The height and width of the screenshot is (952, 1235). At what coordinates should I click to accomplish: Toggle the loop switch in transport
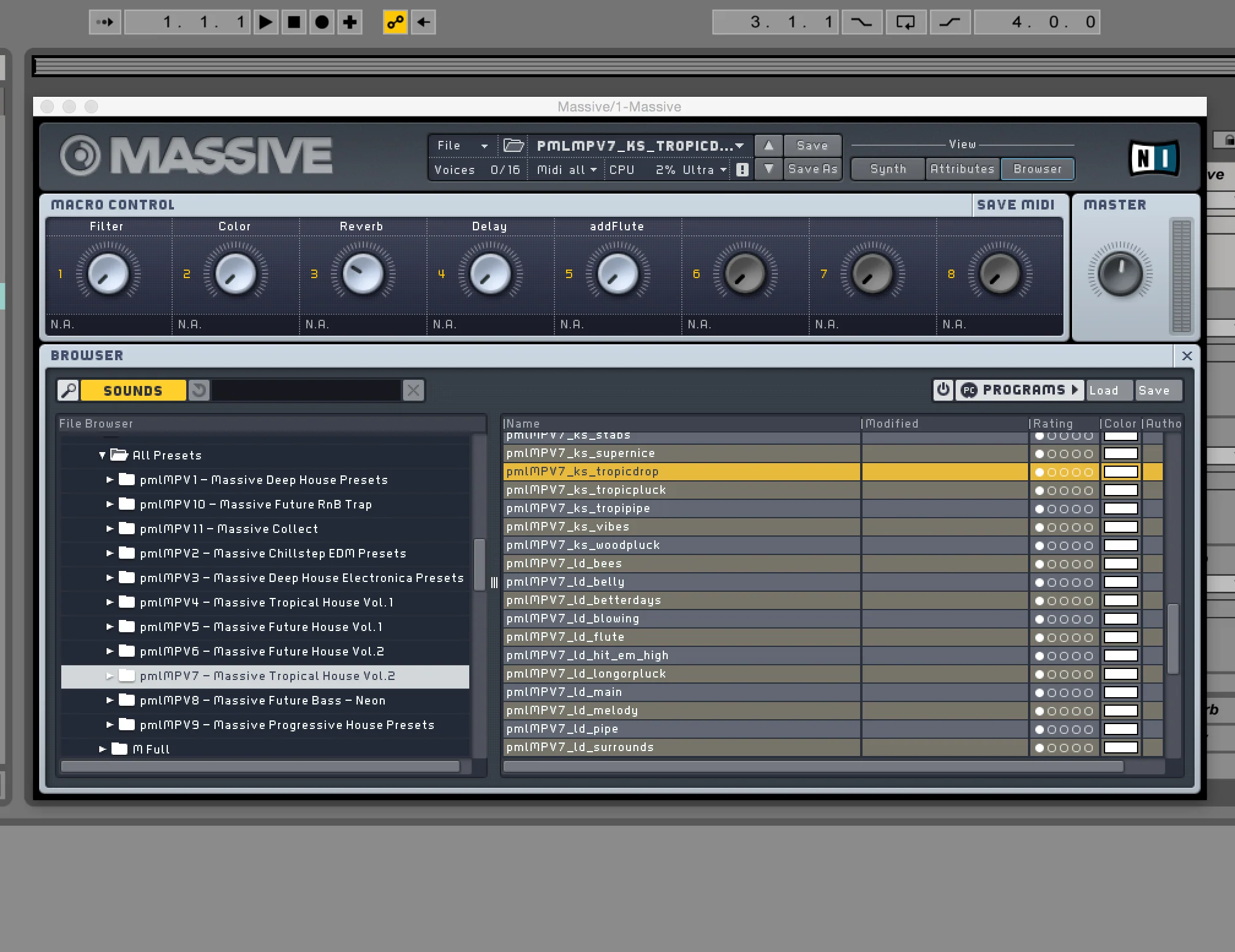coord(905,23)
